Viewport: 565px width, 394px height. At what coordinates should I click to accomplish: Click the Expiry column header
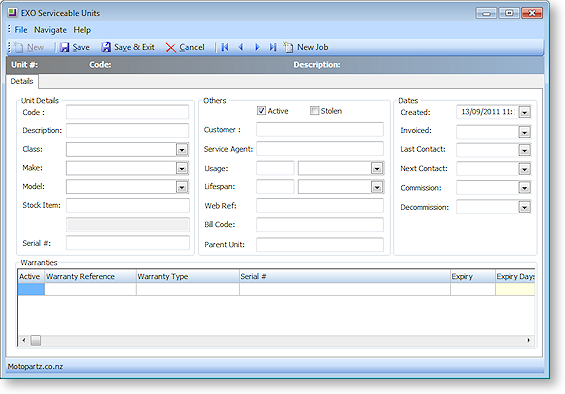(x=473, y=276)
